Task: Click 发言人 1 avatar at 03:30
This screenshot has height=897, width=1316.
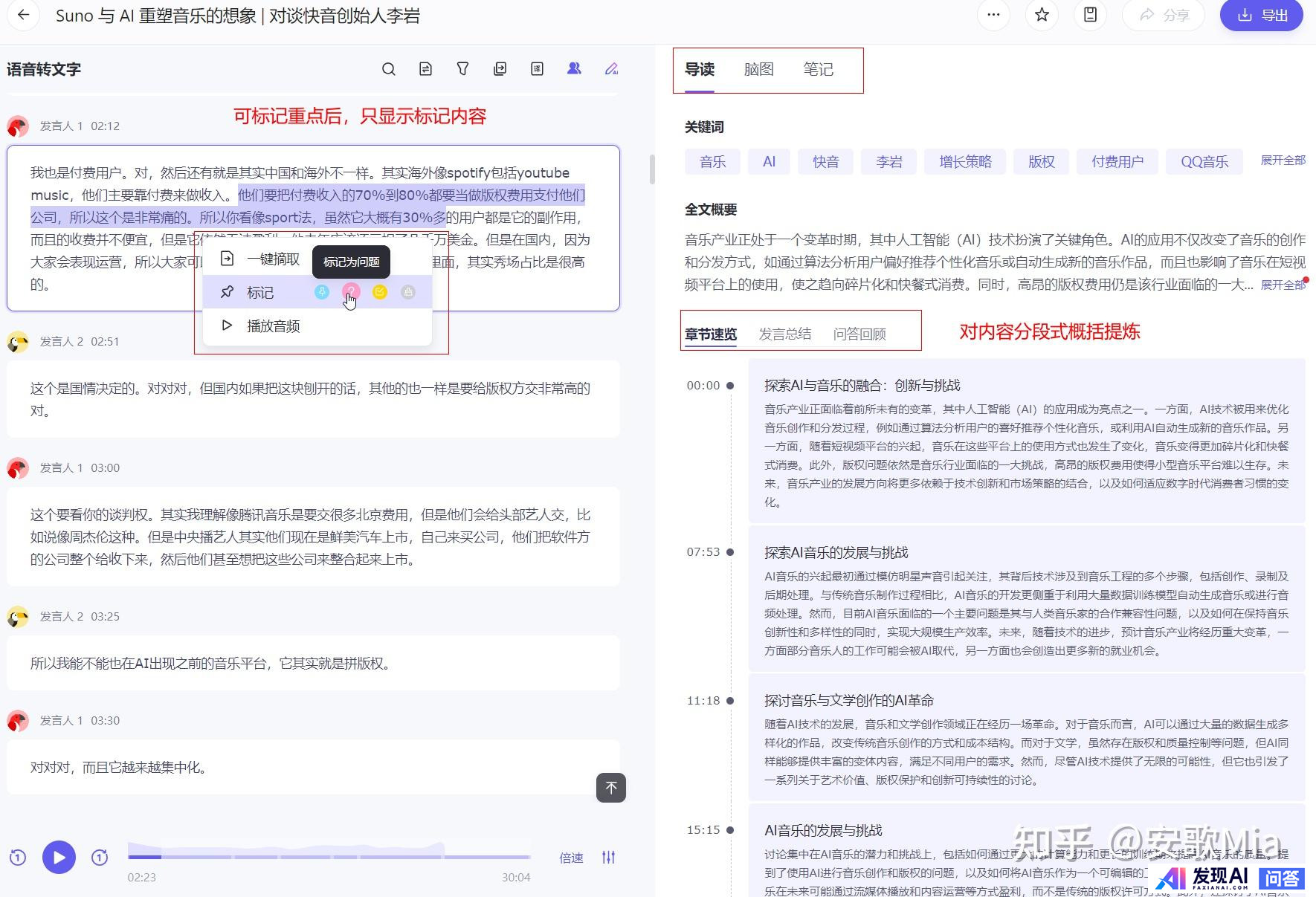Action: (18, 721)
